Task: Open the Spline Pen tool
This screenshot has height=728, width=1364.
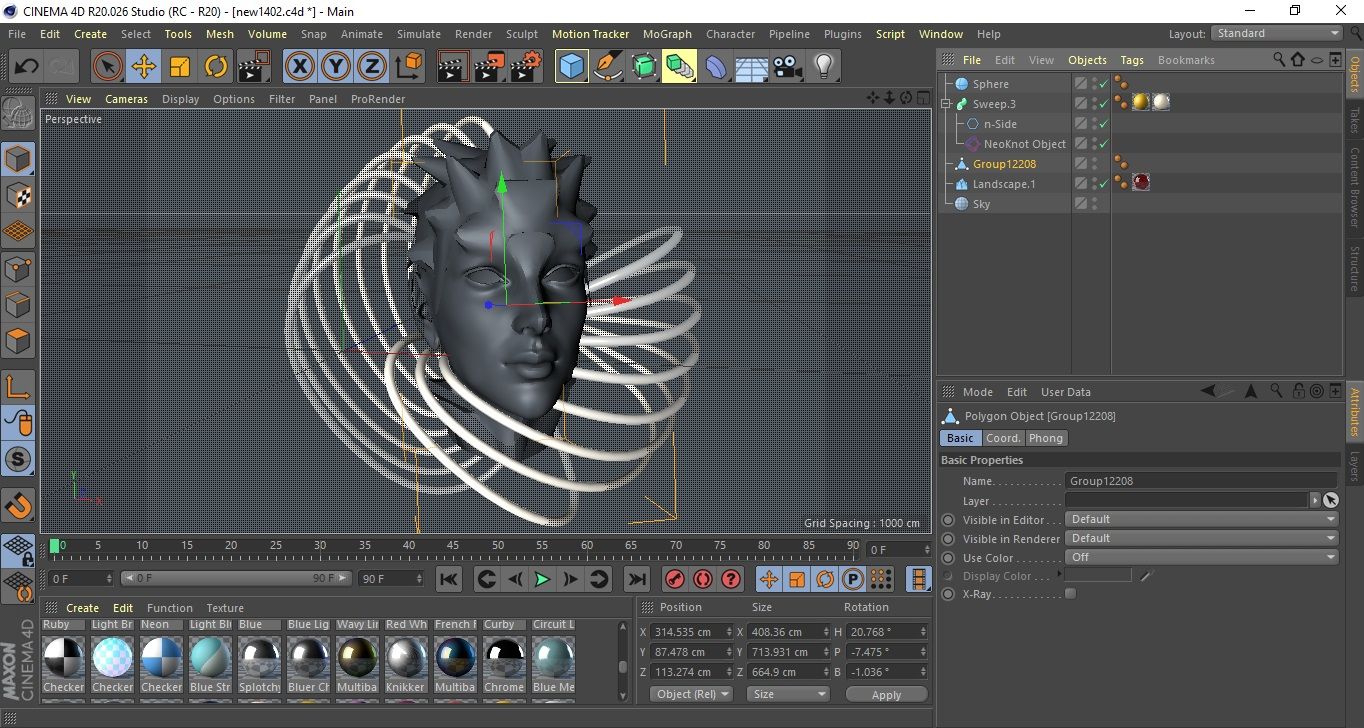Action: (607, 67)
